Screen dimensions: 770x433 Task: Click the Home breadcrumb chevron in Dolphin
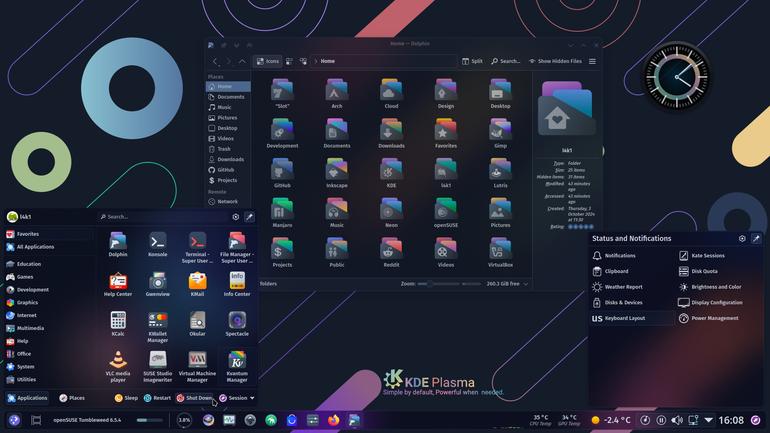click(315, 61)
